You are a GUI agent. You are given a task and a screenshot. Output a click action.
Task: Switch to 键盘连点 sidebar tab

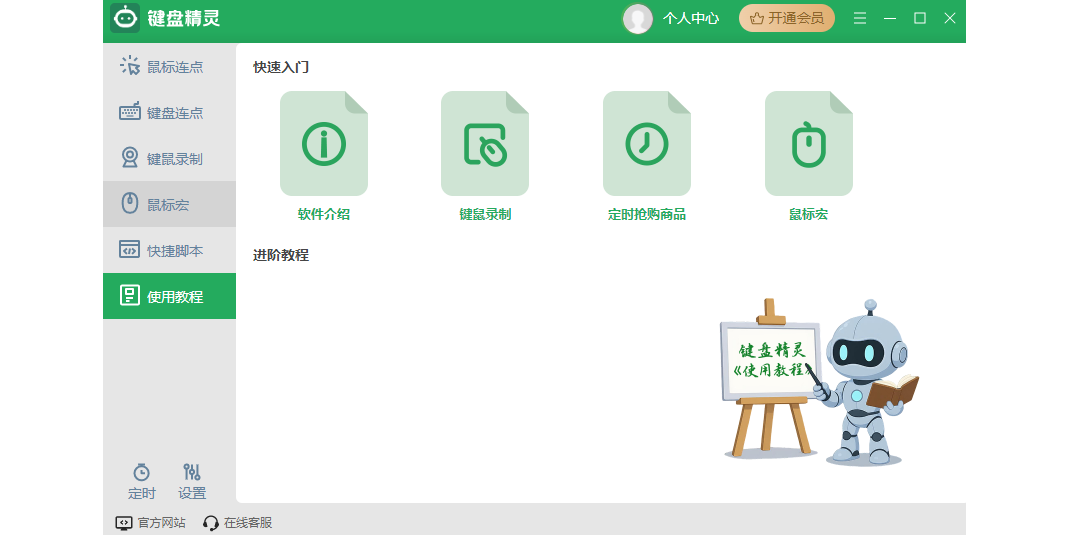[169, 113]
